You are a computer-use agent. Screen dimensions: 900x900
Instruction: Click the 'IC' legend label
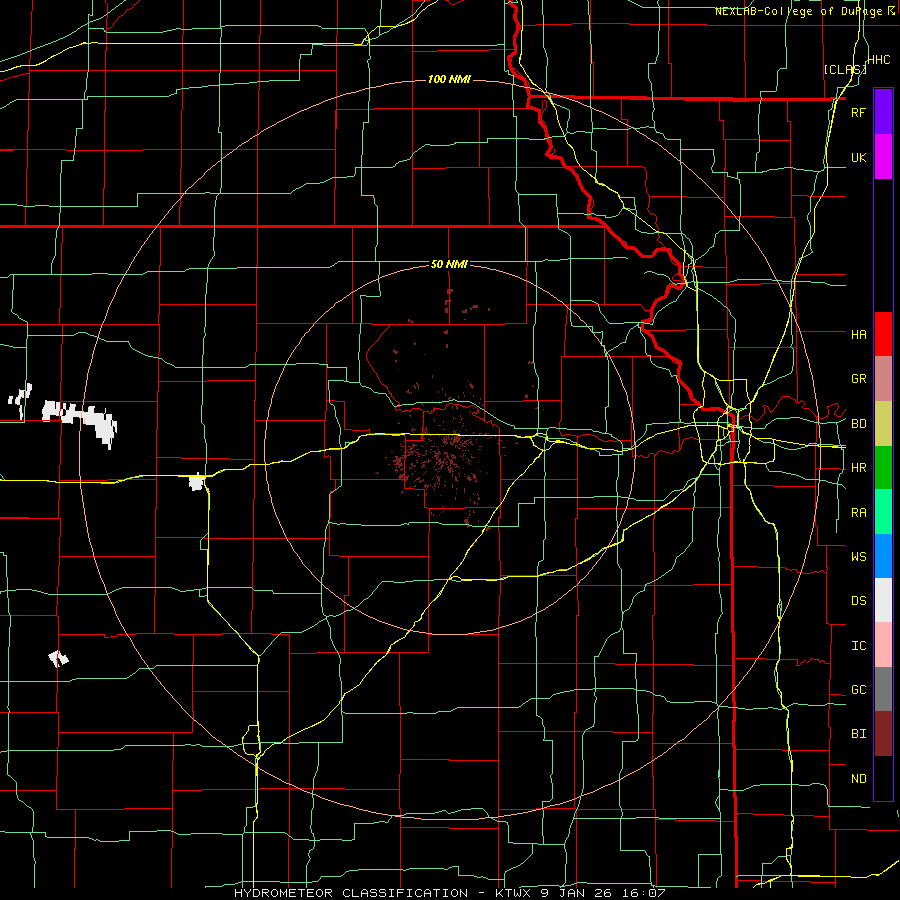click(858, 646)
